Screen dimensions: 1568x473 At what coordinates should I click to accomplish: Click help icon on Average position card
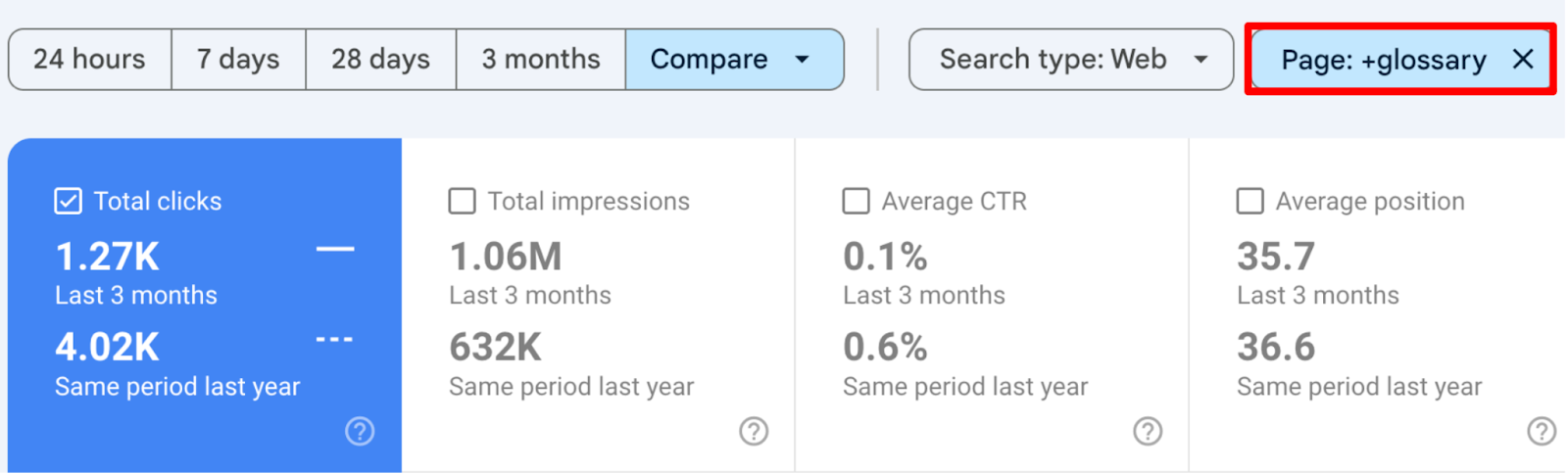coord(1542,431)
